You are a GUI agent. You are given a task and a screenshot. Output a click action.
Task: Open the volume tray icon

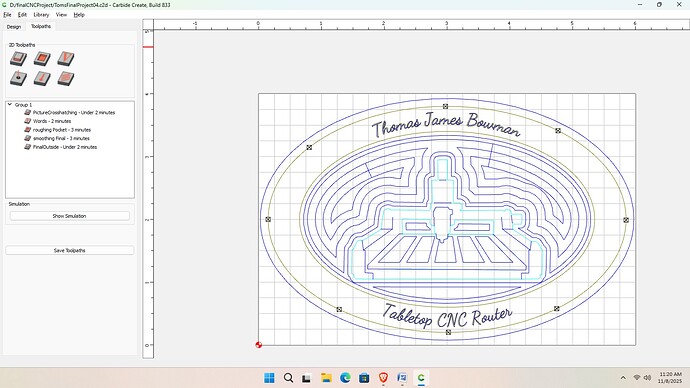point(647,377)
